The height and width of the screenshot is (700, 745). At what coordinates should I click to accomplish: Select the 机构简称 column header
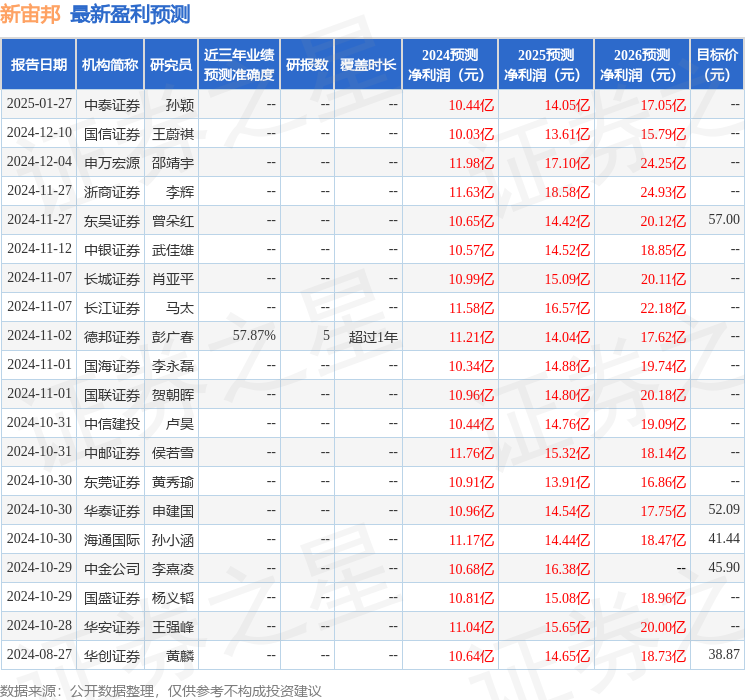point(110,65)
